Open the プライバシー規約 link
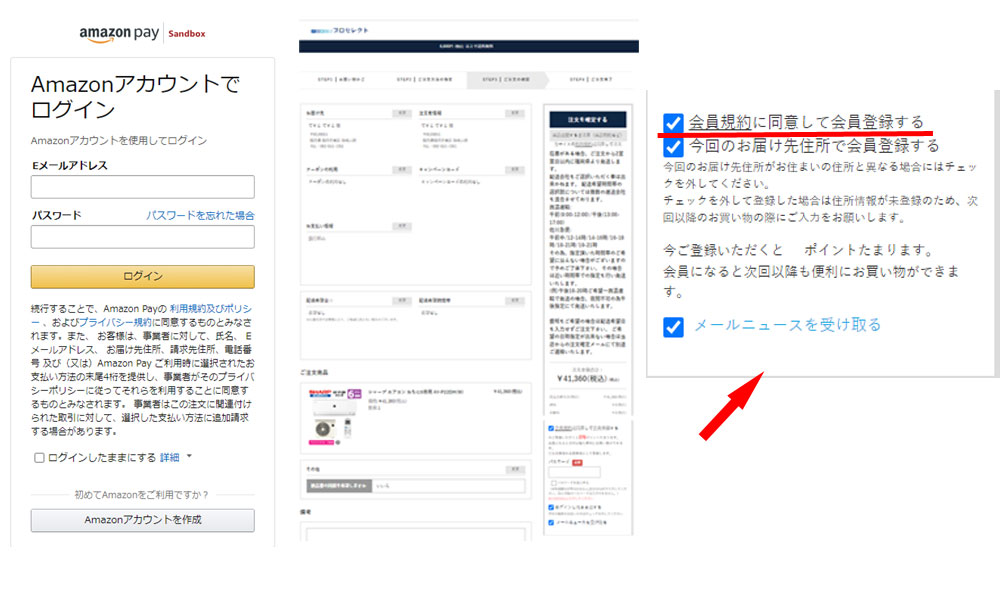 [115, 323]
